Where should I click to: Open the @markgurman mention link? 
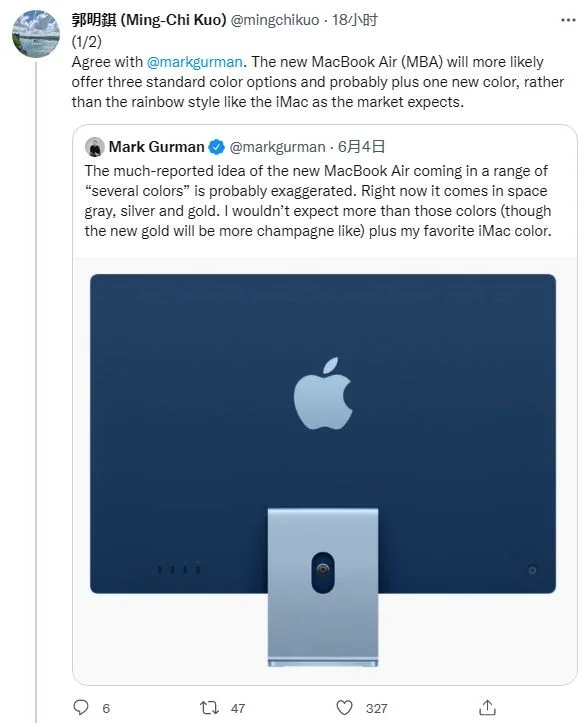195,62
